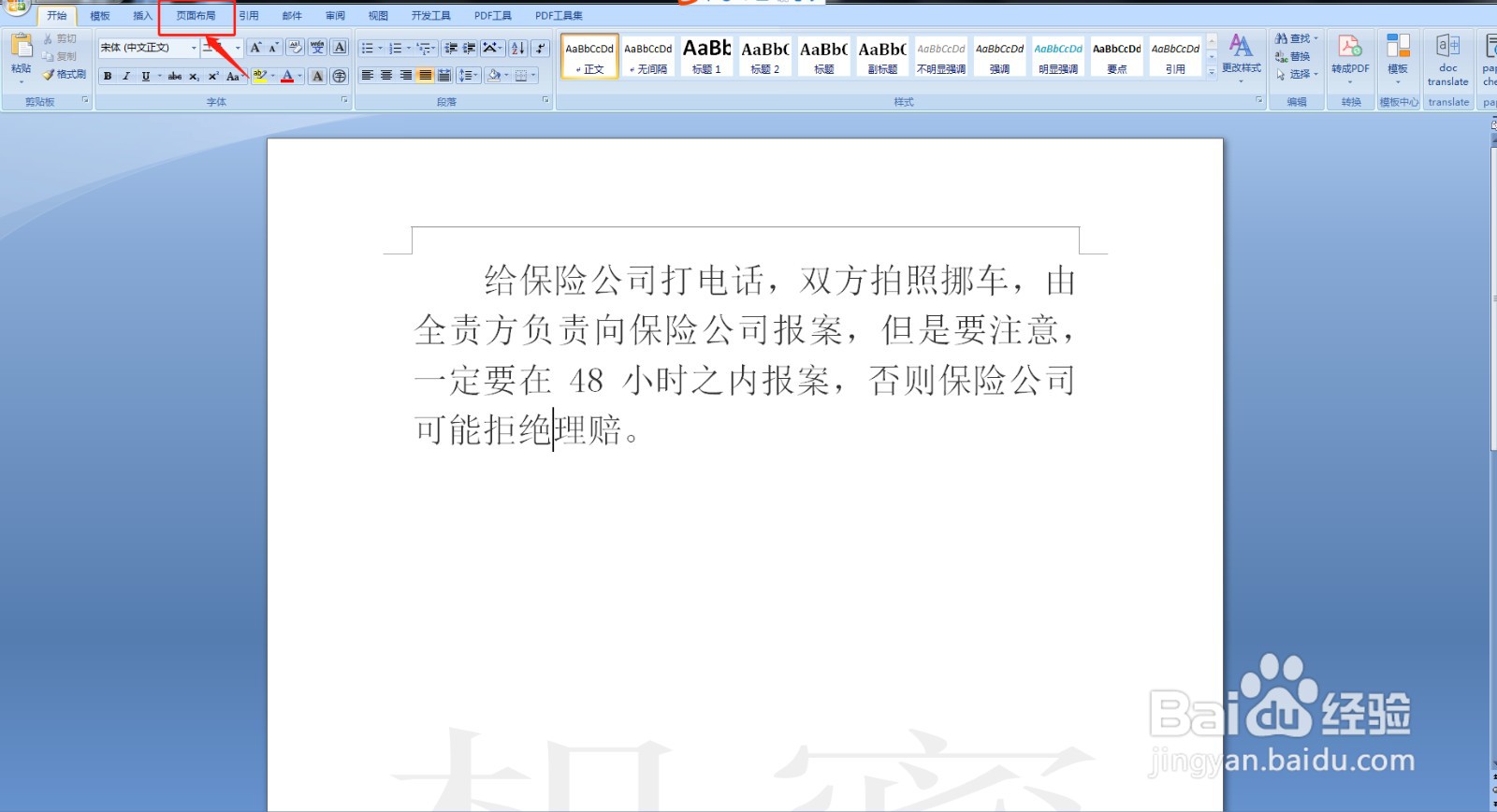Click the Find (查找) binoculars icon
The height and width of the screenshot is (812, 1497).
1282,39
